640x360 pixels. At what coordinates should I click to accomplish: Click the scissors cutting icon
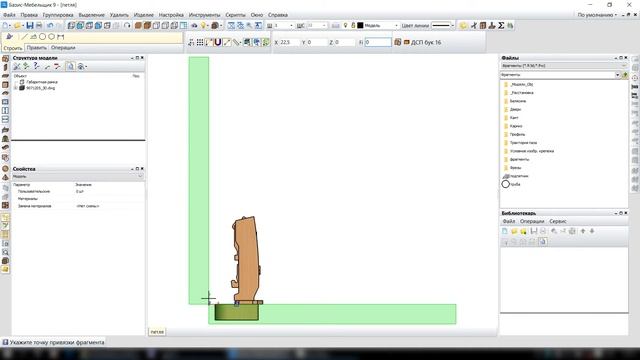click(x=473, y=25)
